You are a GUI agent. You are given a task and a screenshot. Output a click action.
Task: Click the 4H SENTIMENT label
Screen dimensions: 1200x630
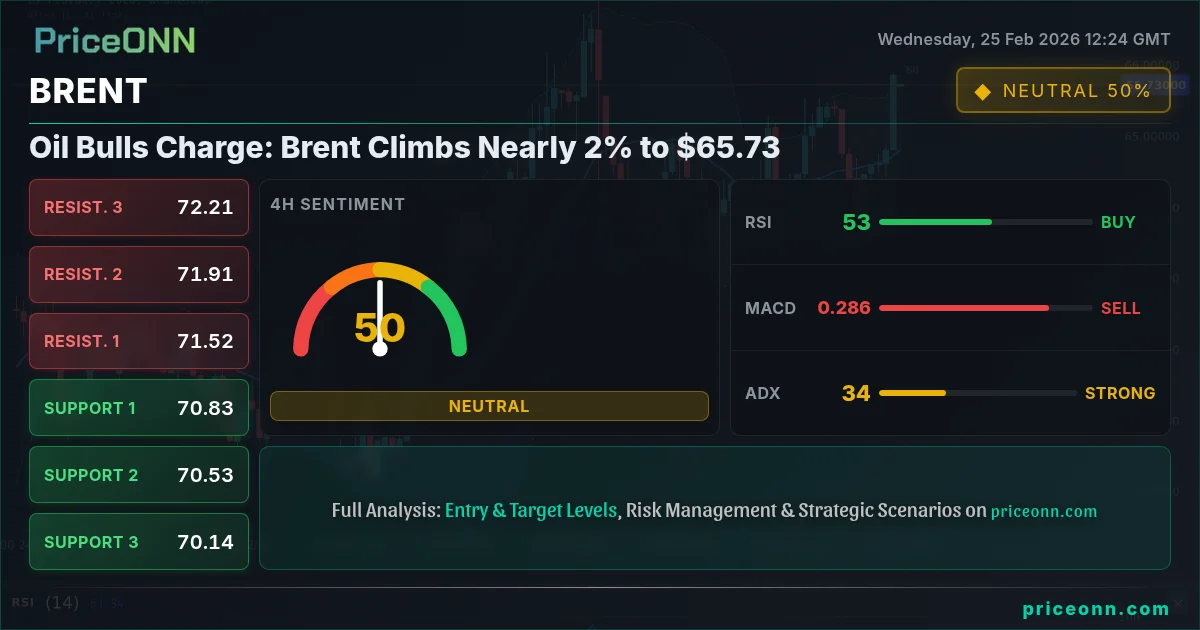click(x=338, y=204)
